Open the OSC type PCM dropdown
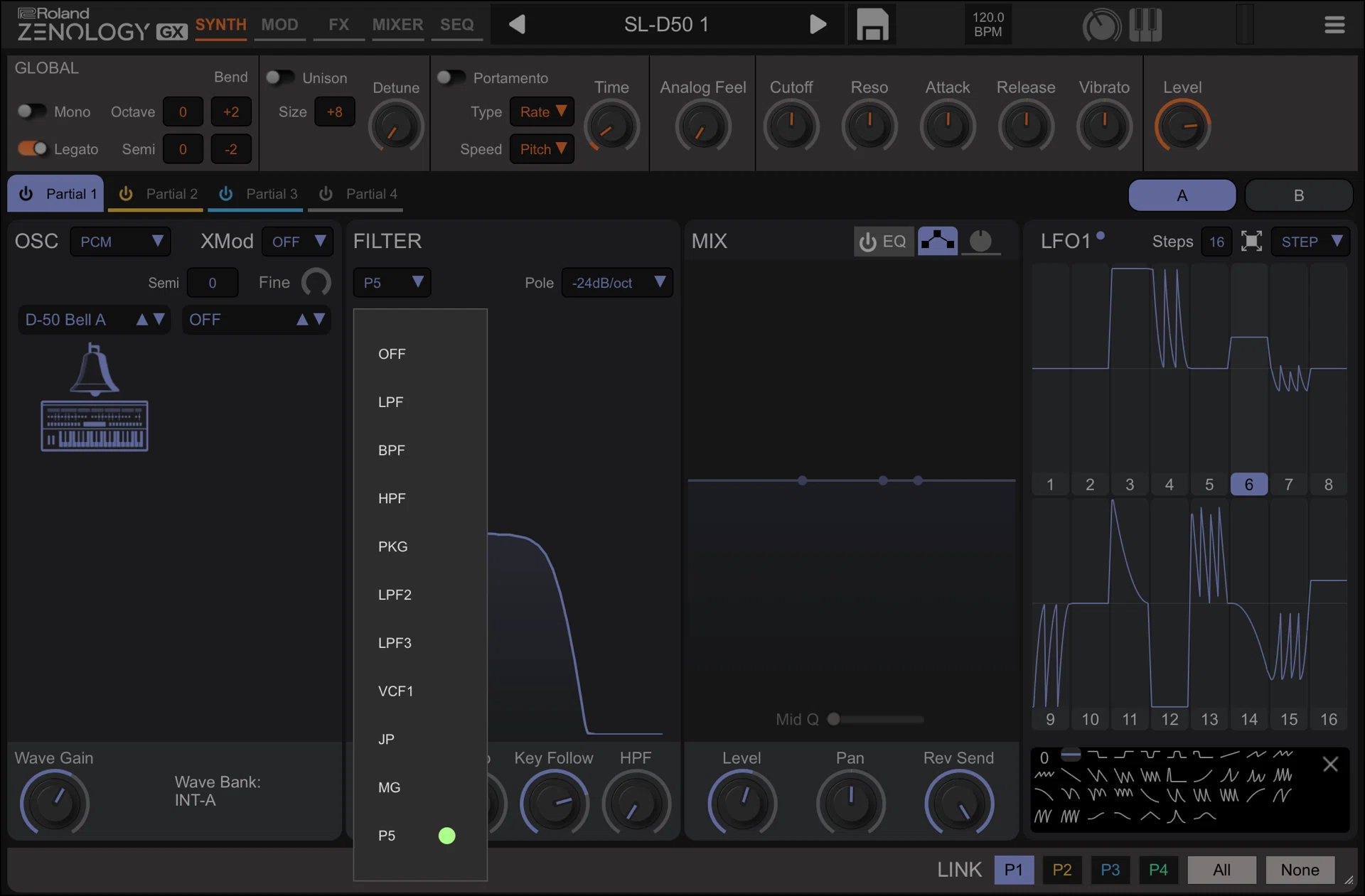This screenshot has height=896, width=1365. point(120,242)
